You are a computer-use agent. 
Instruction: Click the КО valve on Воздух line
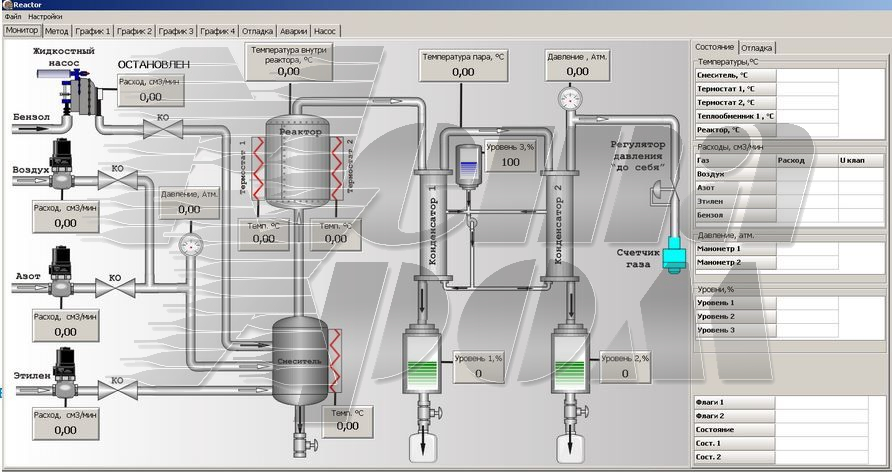coord(112,181)
